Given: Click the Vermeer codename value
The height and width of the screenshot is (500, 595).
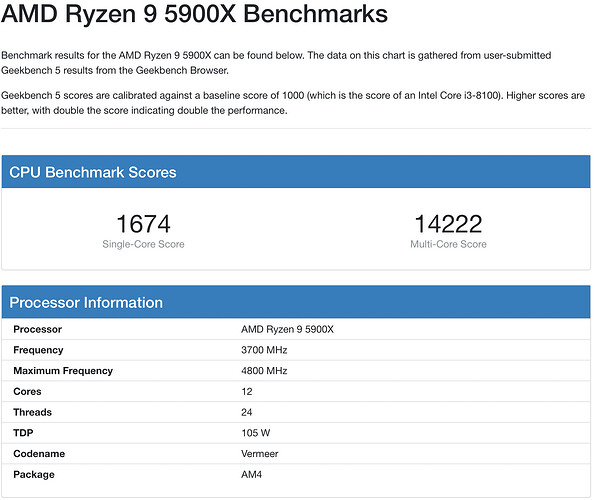Looking at the screenshot, I should [x=260, y=454].
